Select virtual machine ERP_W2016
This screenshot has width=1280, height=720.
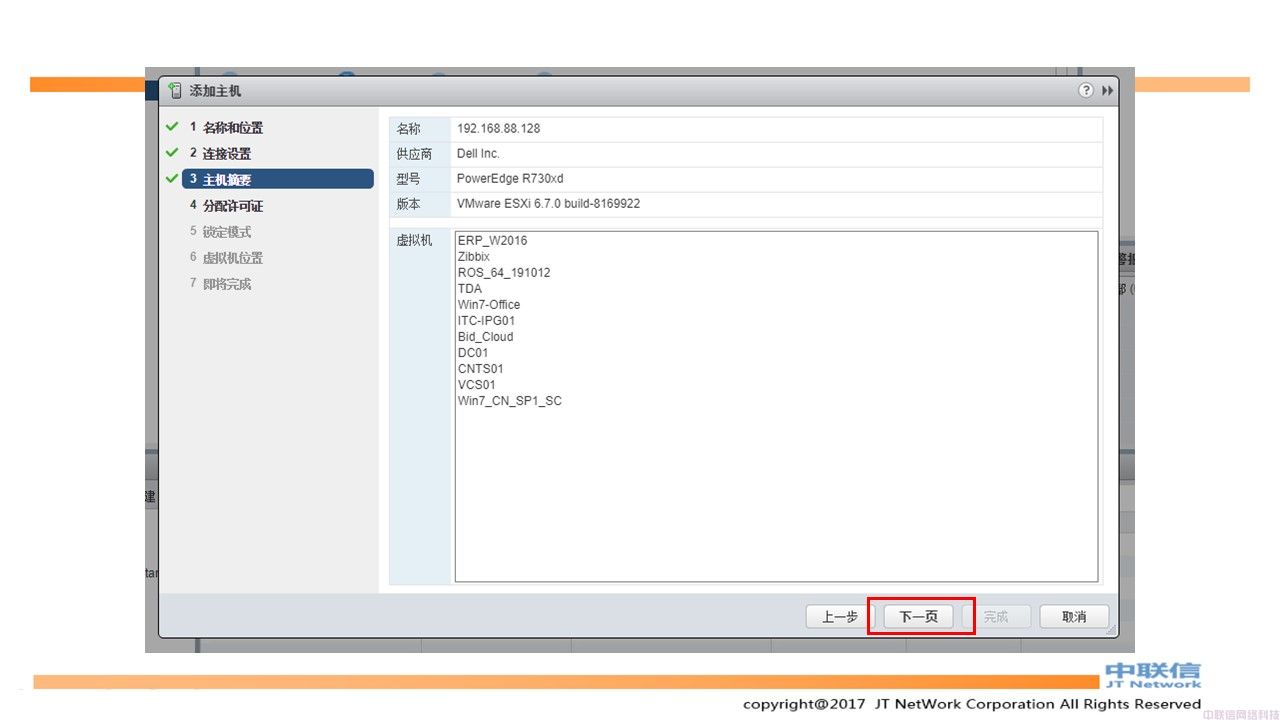492,241
